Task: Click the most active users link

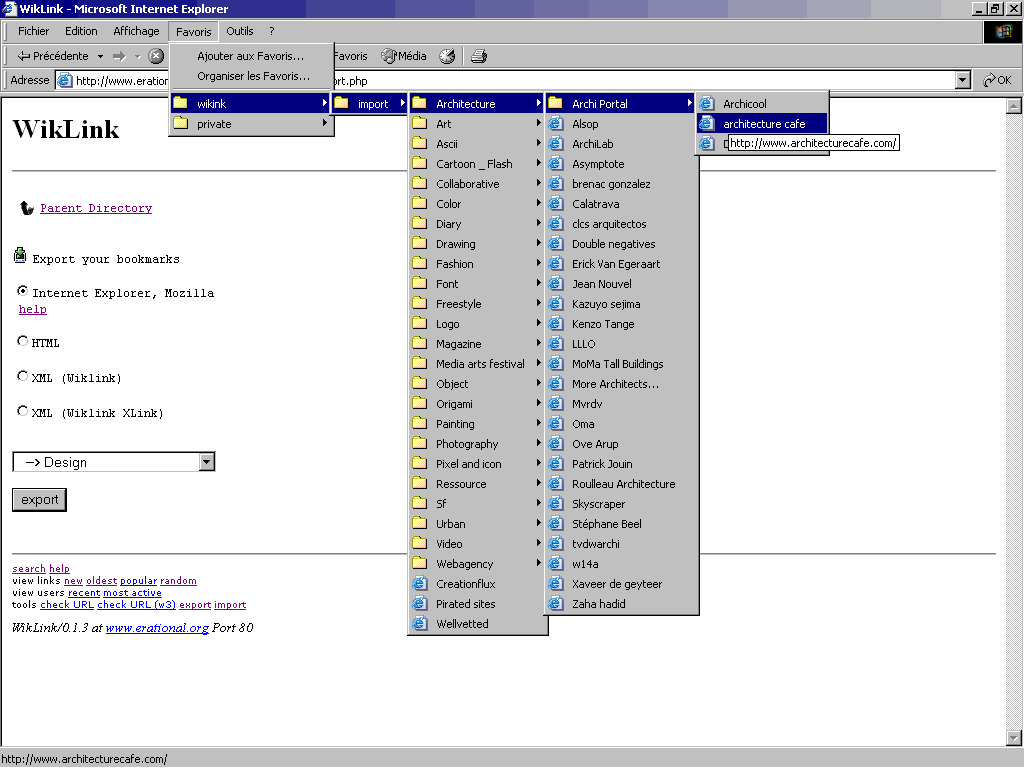Action: point(133,592)
